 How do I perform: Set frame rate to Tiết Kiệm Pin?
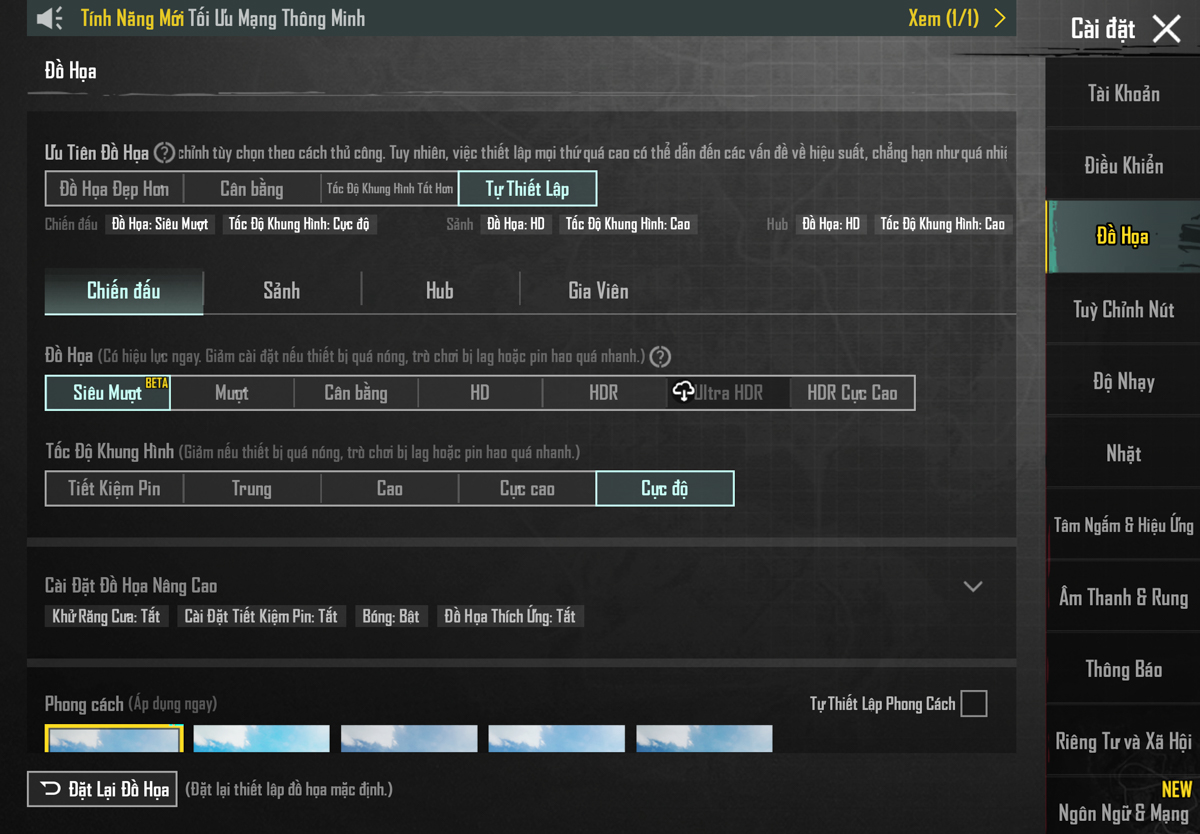114,489
